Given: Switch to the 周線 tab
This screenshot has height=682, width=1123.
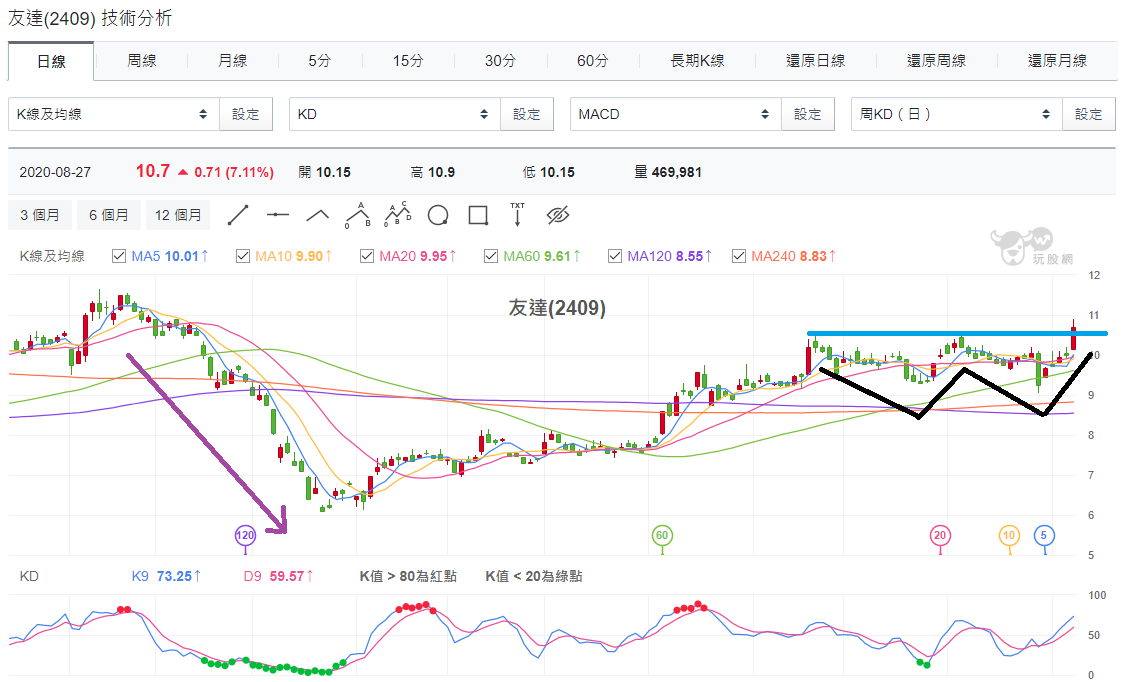Looking at the screenshot, I should coord(142,61).
